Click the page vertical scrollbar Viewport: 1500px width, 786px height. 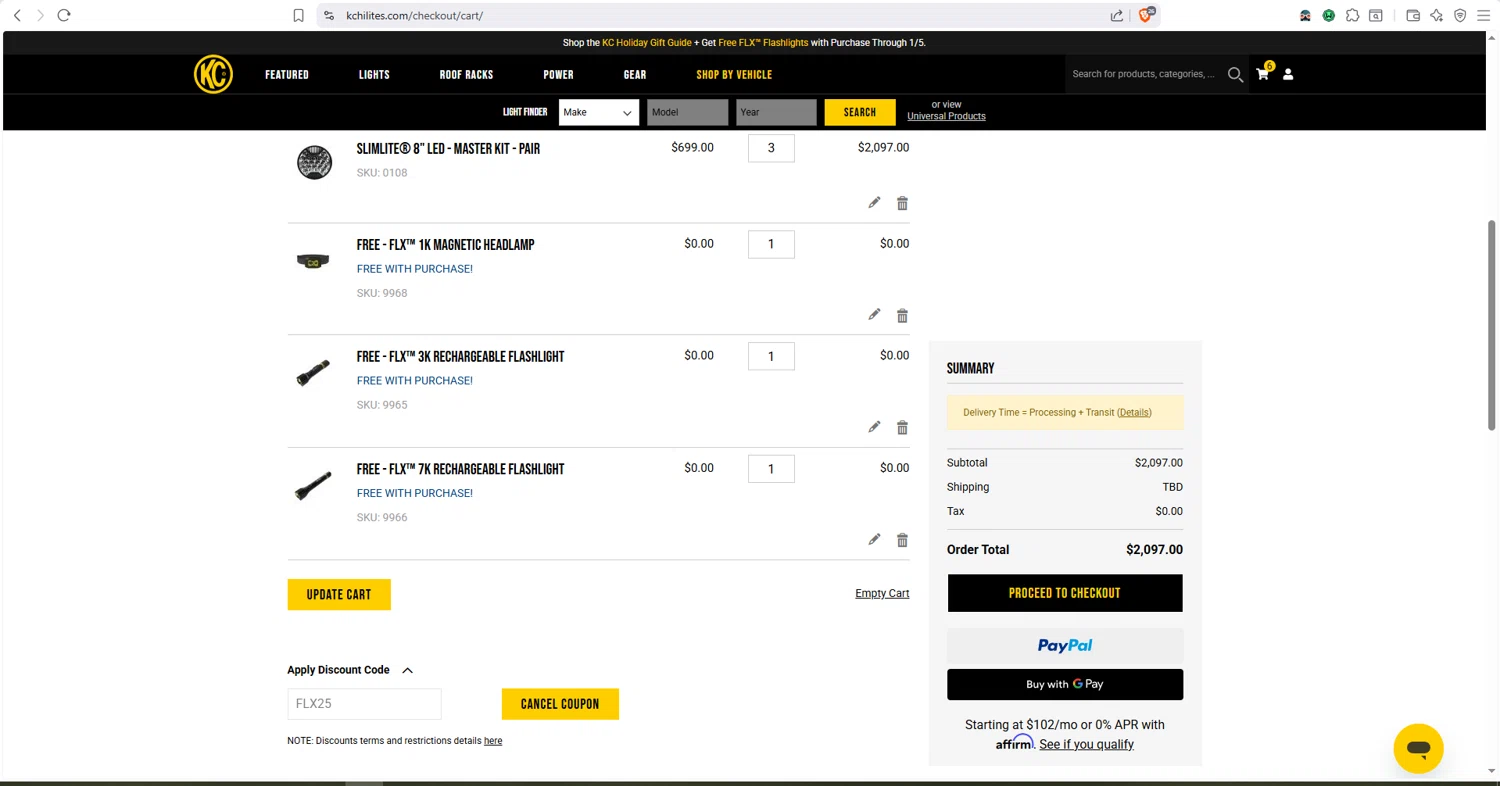click(1491, 325)
